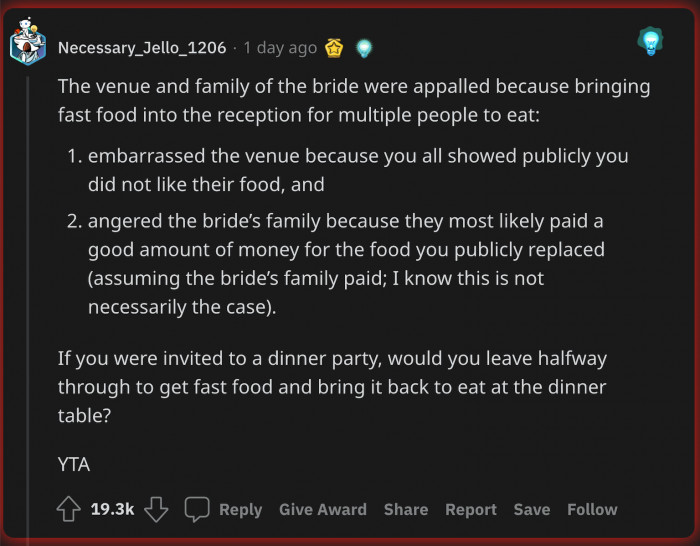Report the comment
Screen dimensions: 700x546
[471, 509]
